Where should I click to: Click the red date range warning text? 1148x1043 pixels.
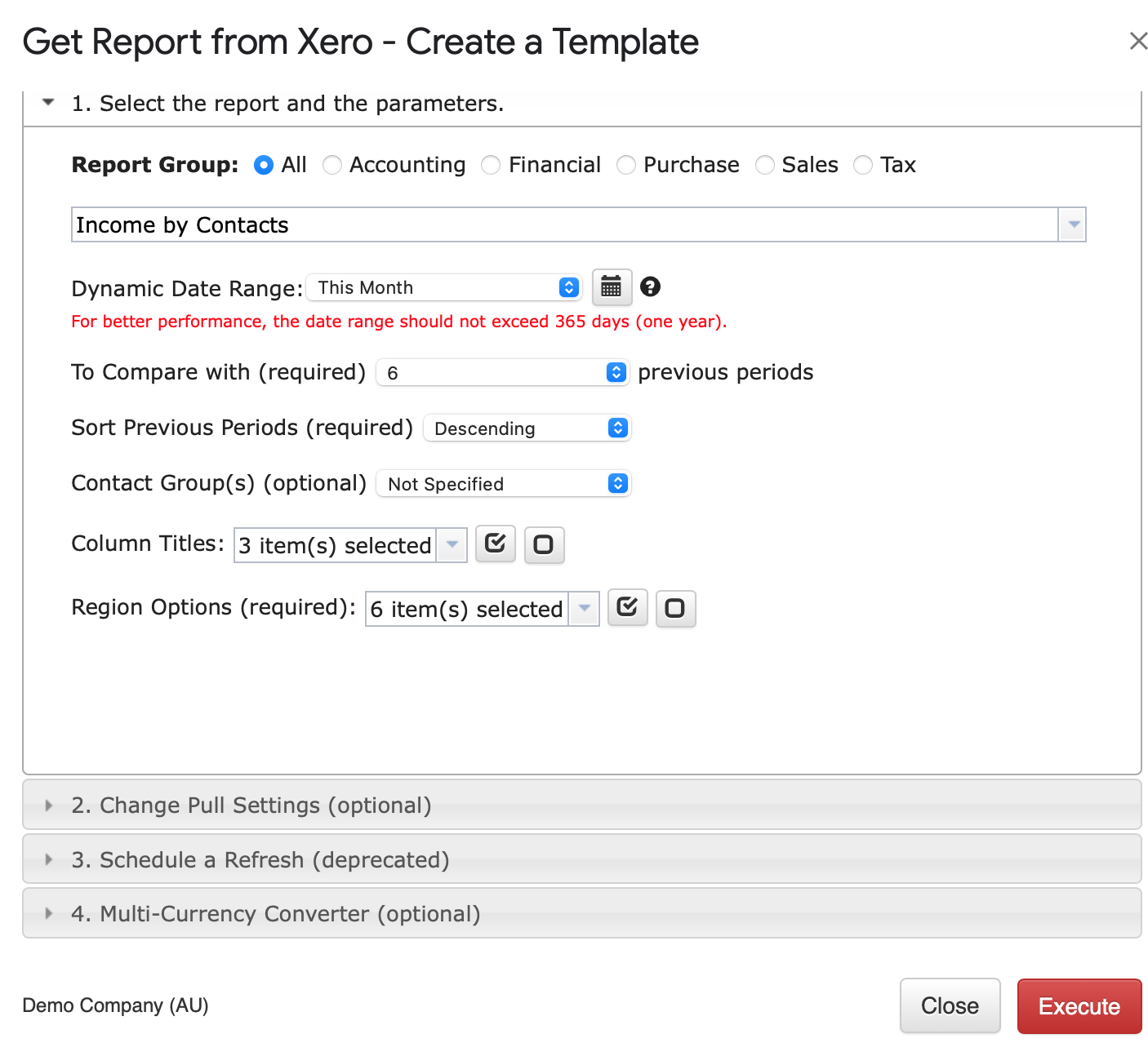click(x=399, y=322)
